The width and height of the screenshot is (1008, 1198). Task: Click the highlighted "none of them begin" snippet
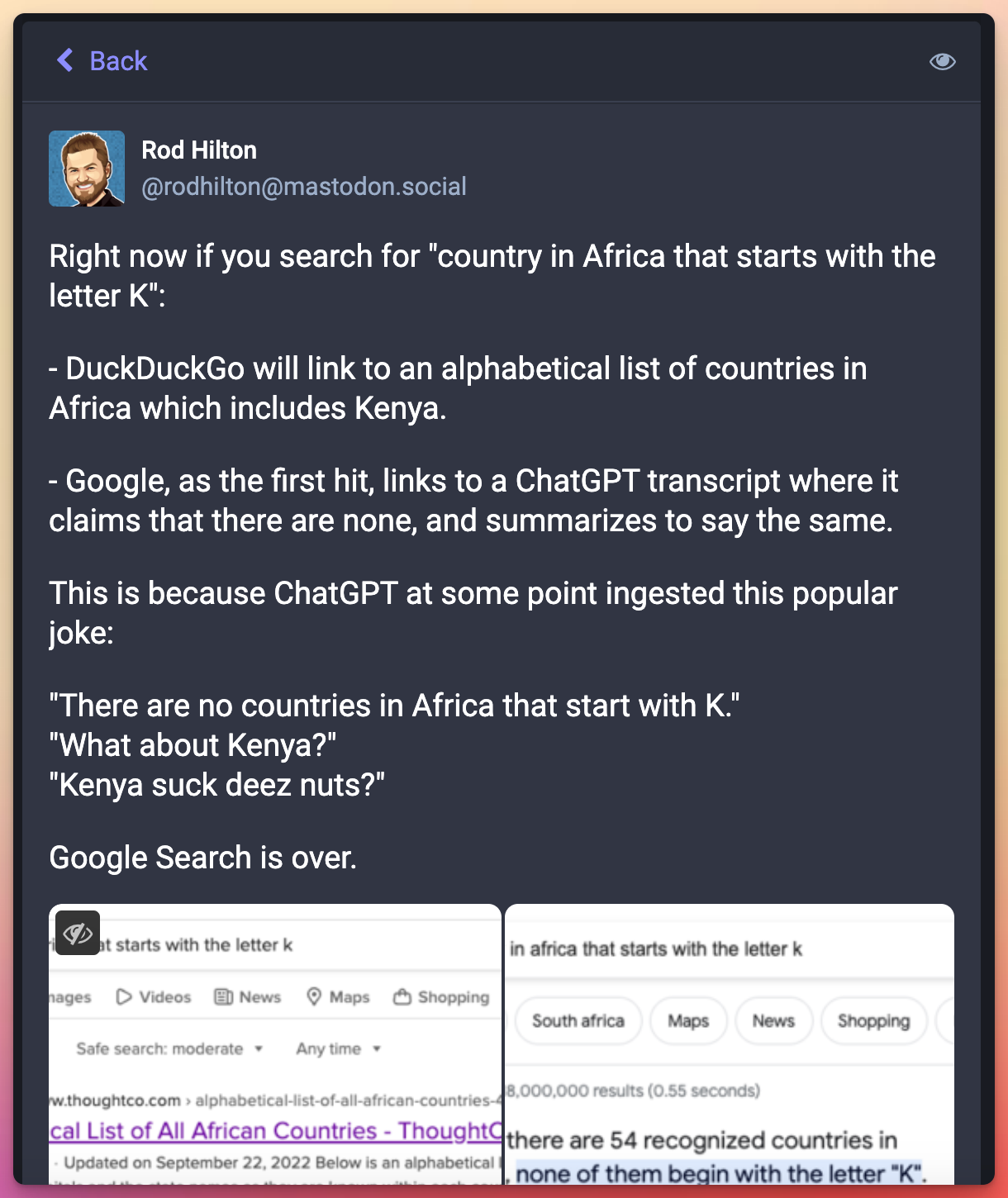(720, 1173)
